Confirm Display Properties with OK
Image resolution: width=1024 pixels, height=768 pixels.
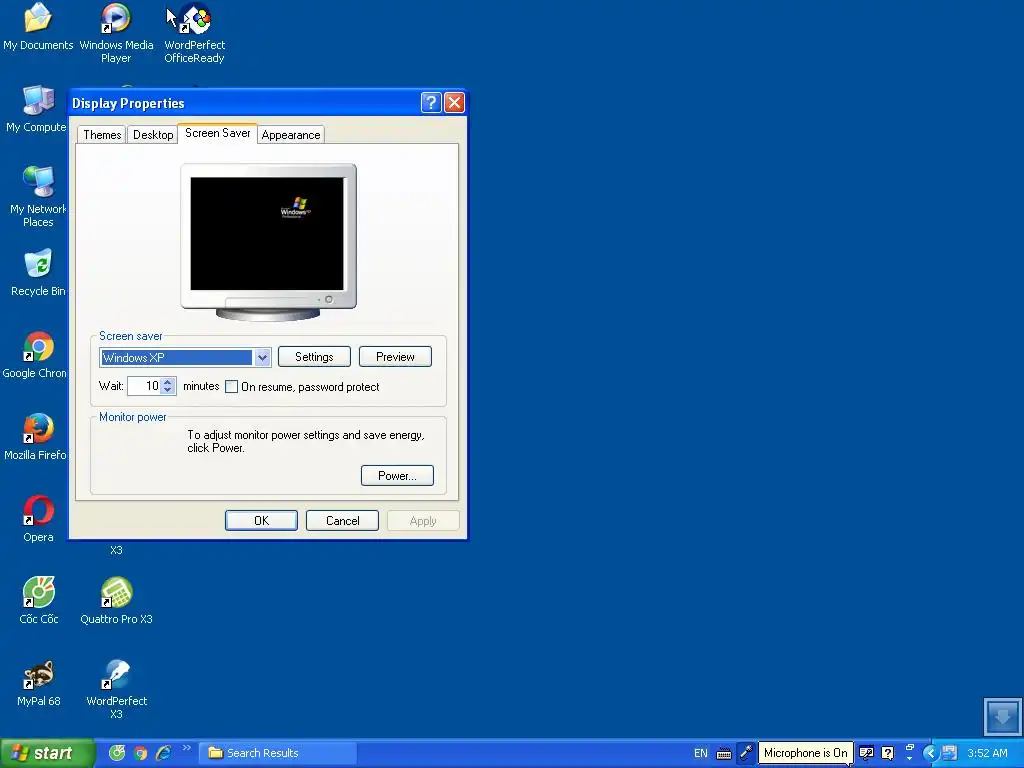261,520
